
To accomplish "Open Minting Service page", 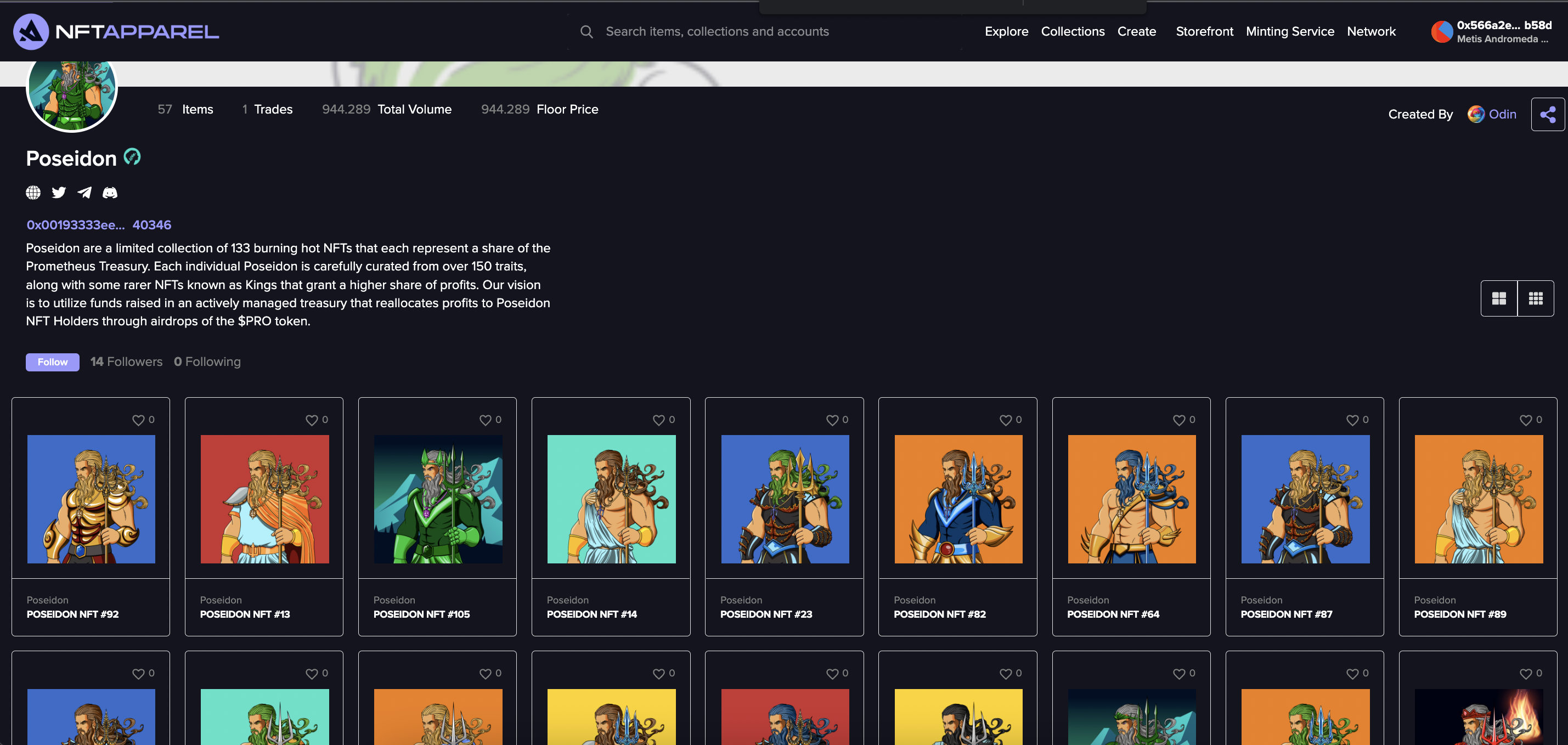I will pos(1290,32).
